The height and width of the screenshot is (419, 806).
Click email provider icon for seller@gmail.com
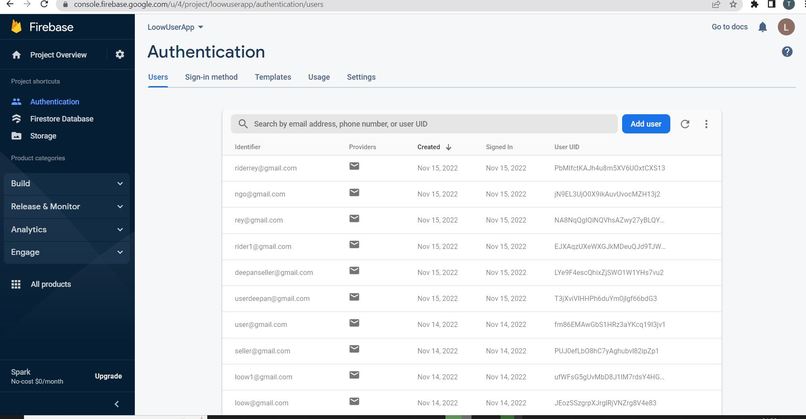point(354,349)
